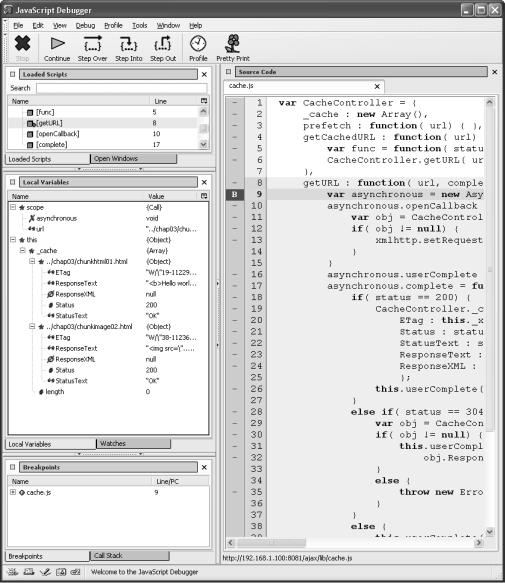This screenshot has width=505, height=583.
Task: Select the [openCallback] function row
Action: (x=103, y=134)
